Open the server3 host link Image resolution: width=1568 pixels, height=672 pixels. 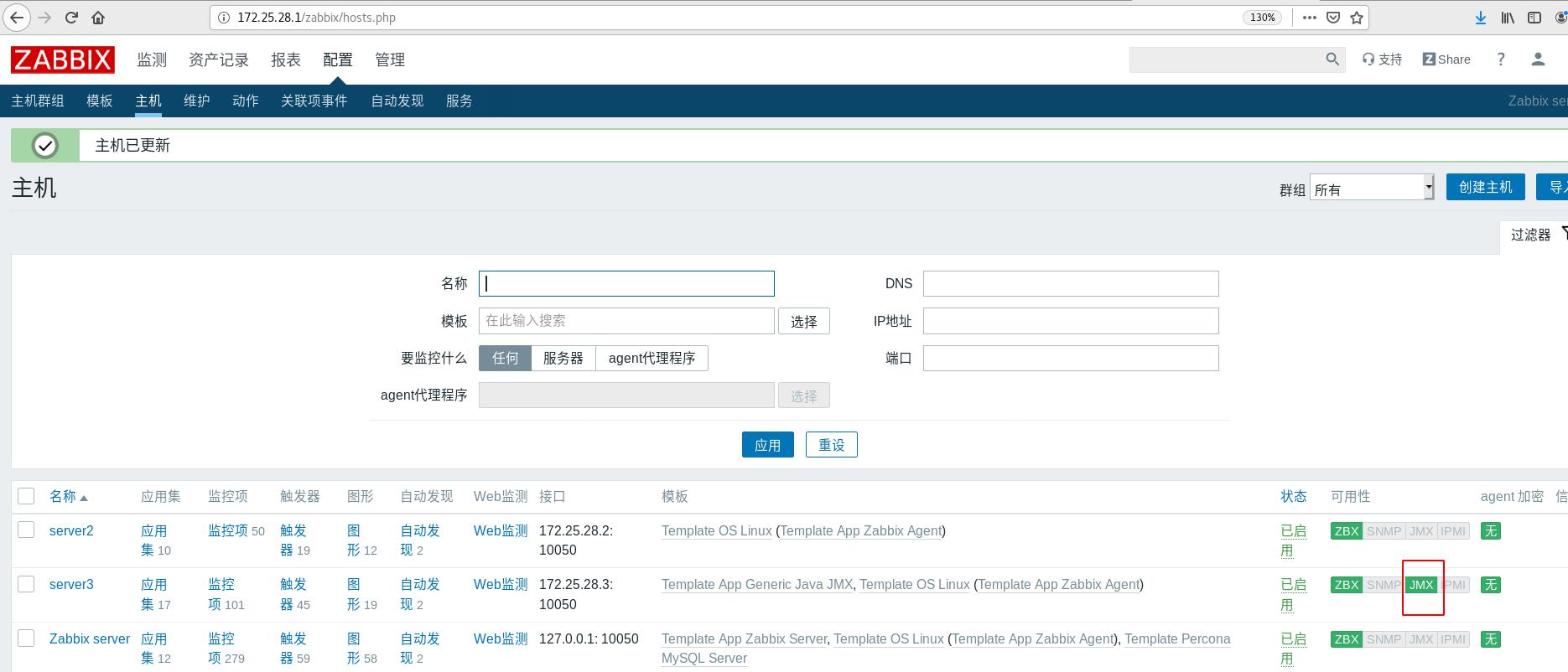click(x=71, y=584)
